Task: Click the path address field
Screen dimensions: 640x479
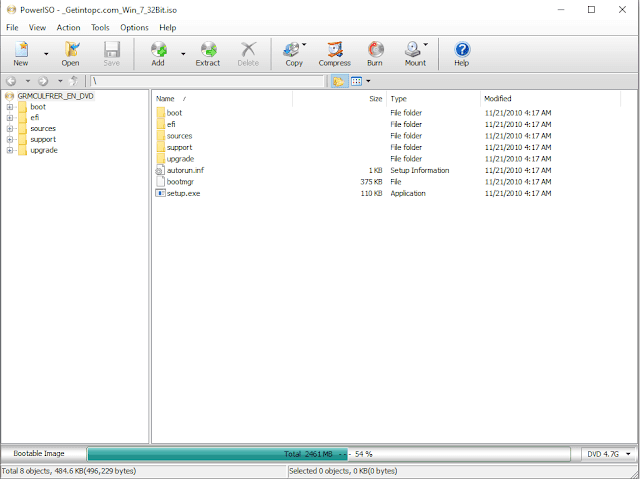Action: [x=207, y=81]
